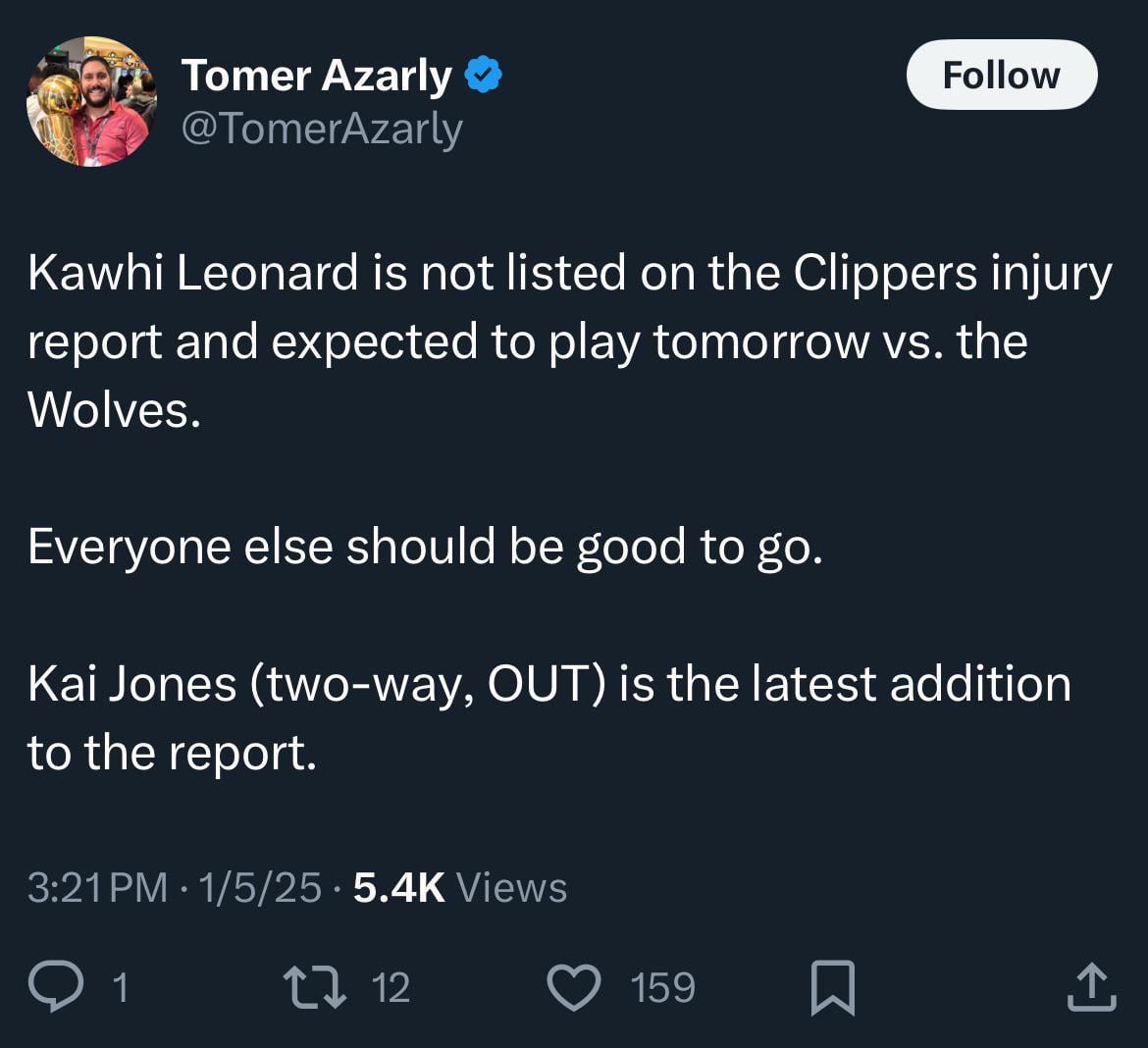The image size is (1148, 1048).
Task: Open the share icon menu
Action: pos(1091,986)
